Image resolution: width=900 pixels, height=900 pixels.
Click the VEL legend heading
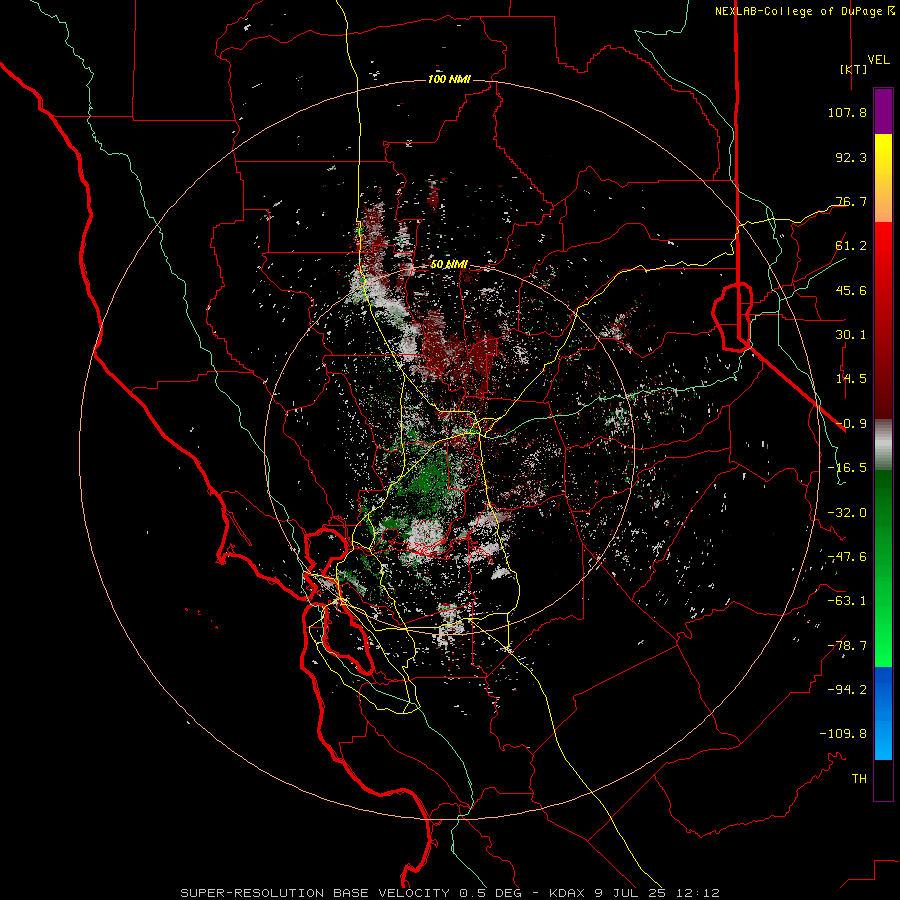878,59
